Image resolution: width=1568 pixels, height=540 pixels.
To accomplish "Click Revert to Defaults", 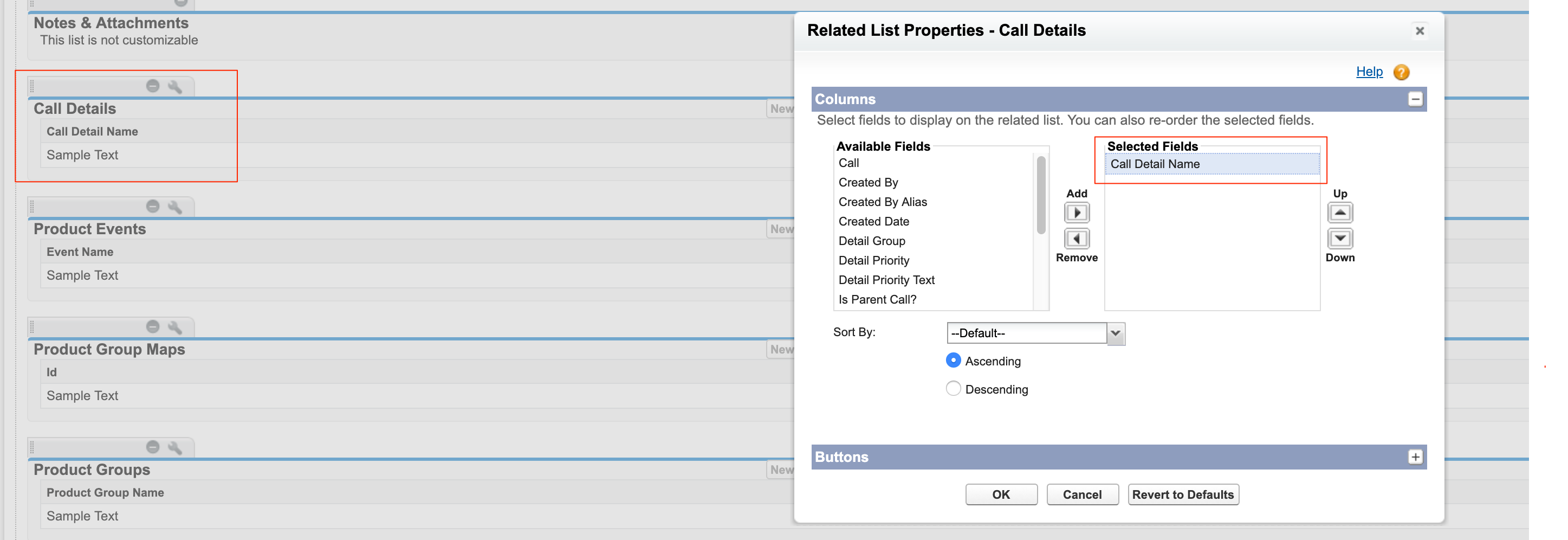I will click(x=1182, y=494).
